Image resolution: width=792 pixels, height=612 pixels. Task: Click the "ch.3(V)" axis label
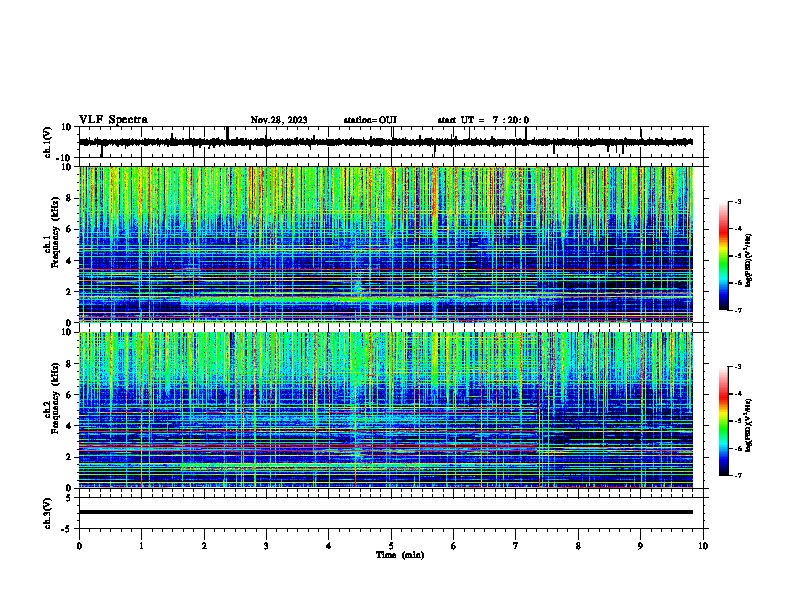[x=48, y=513]
